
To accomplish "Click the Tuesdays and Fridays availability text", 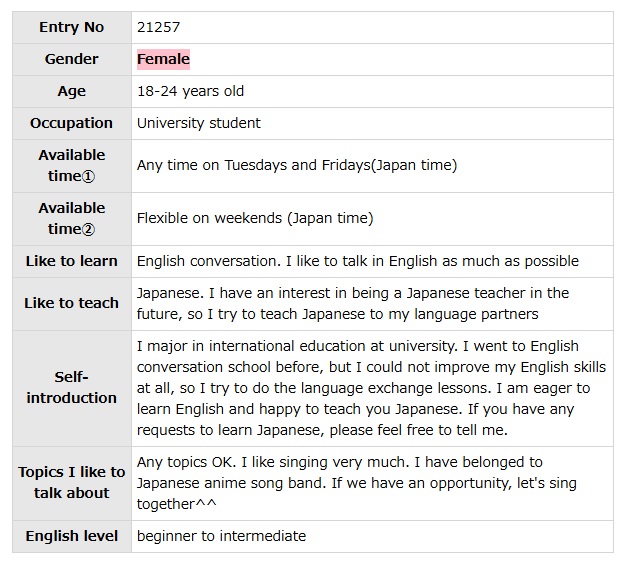I will click(296, 165).
